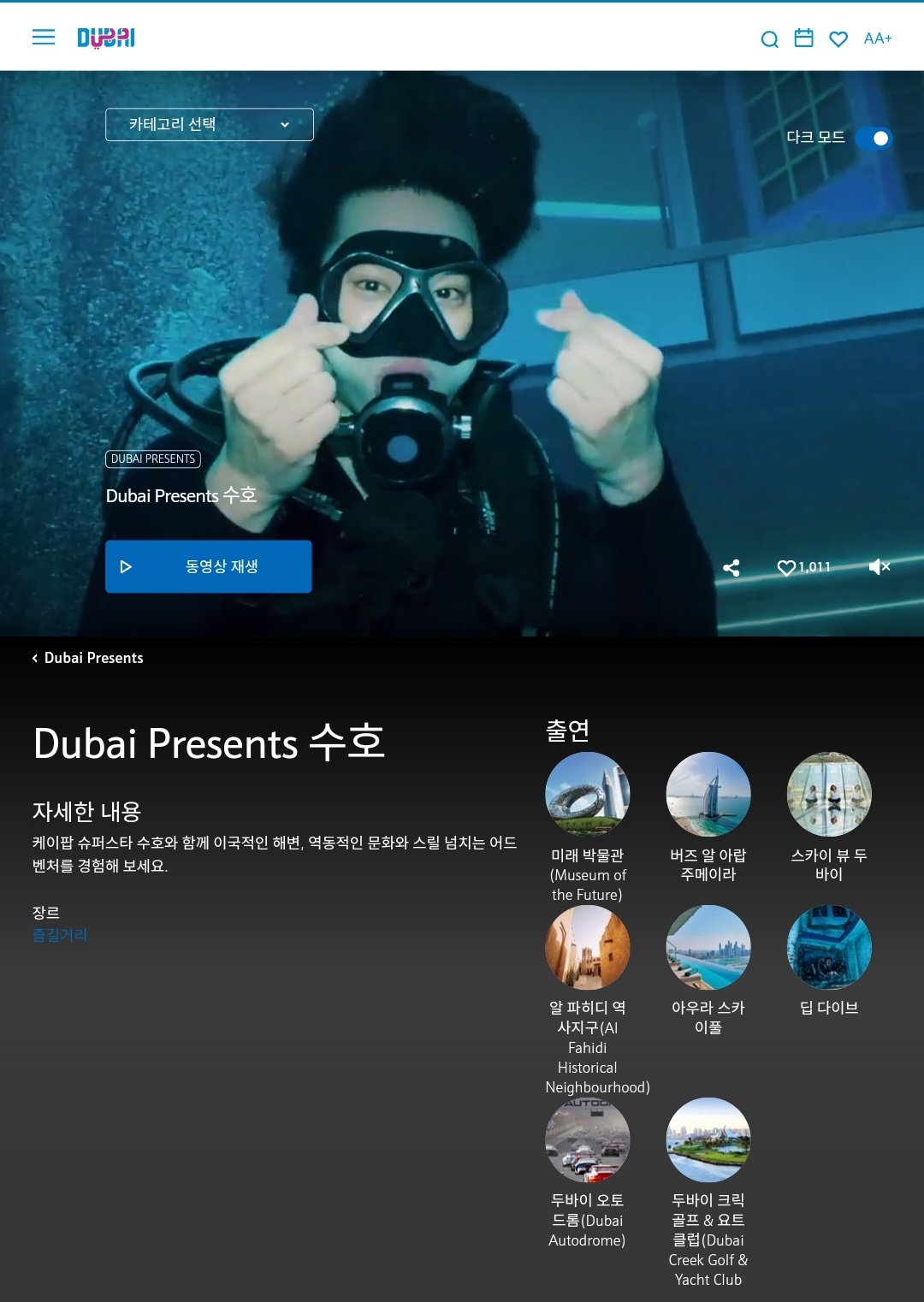Click the 장르 label
The image size is (924, 1302).
[x=46, y=913]
